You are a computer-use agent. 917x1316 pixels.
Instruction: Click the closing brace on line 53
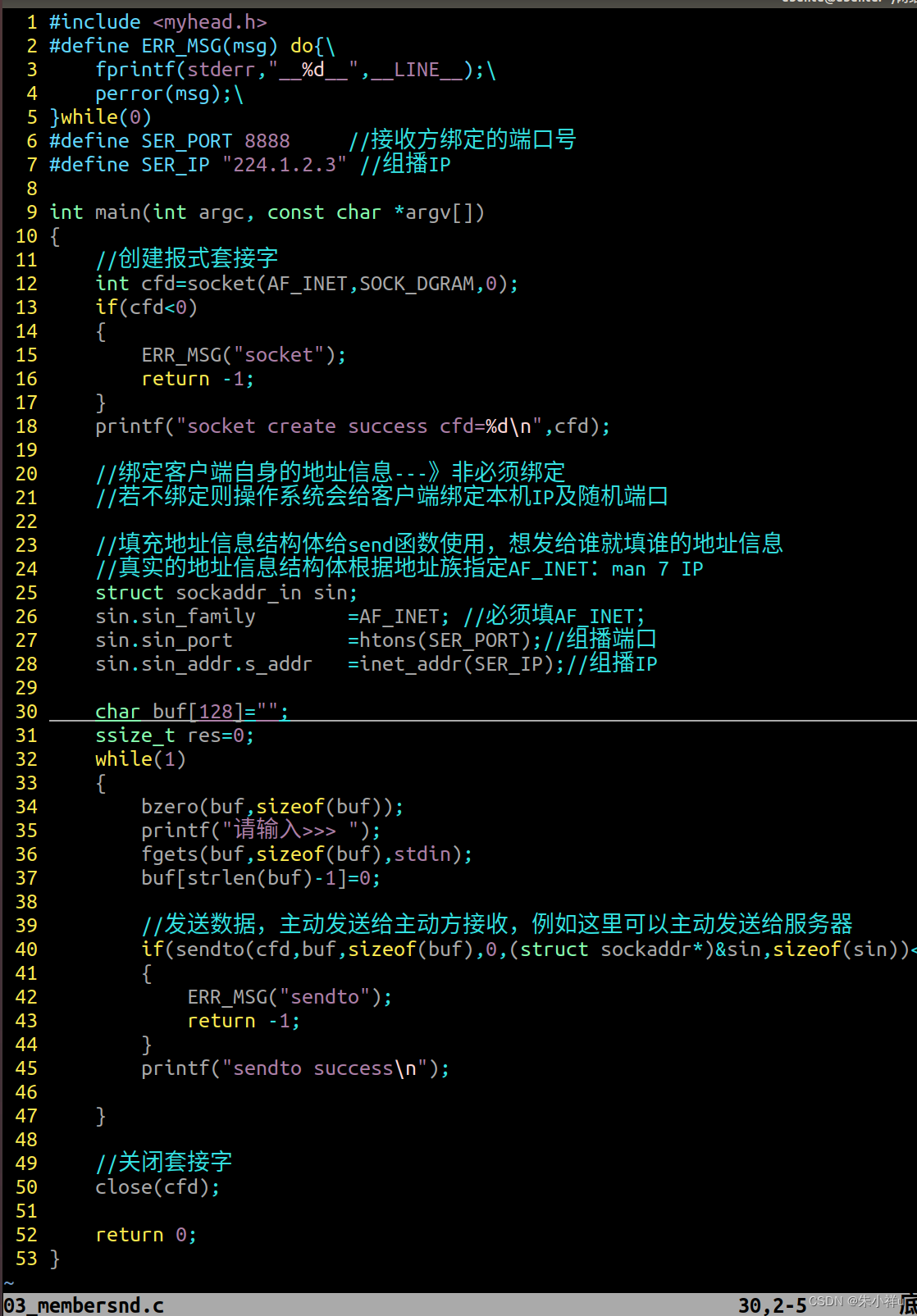pos(55,1259)
